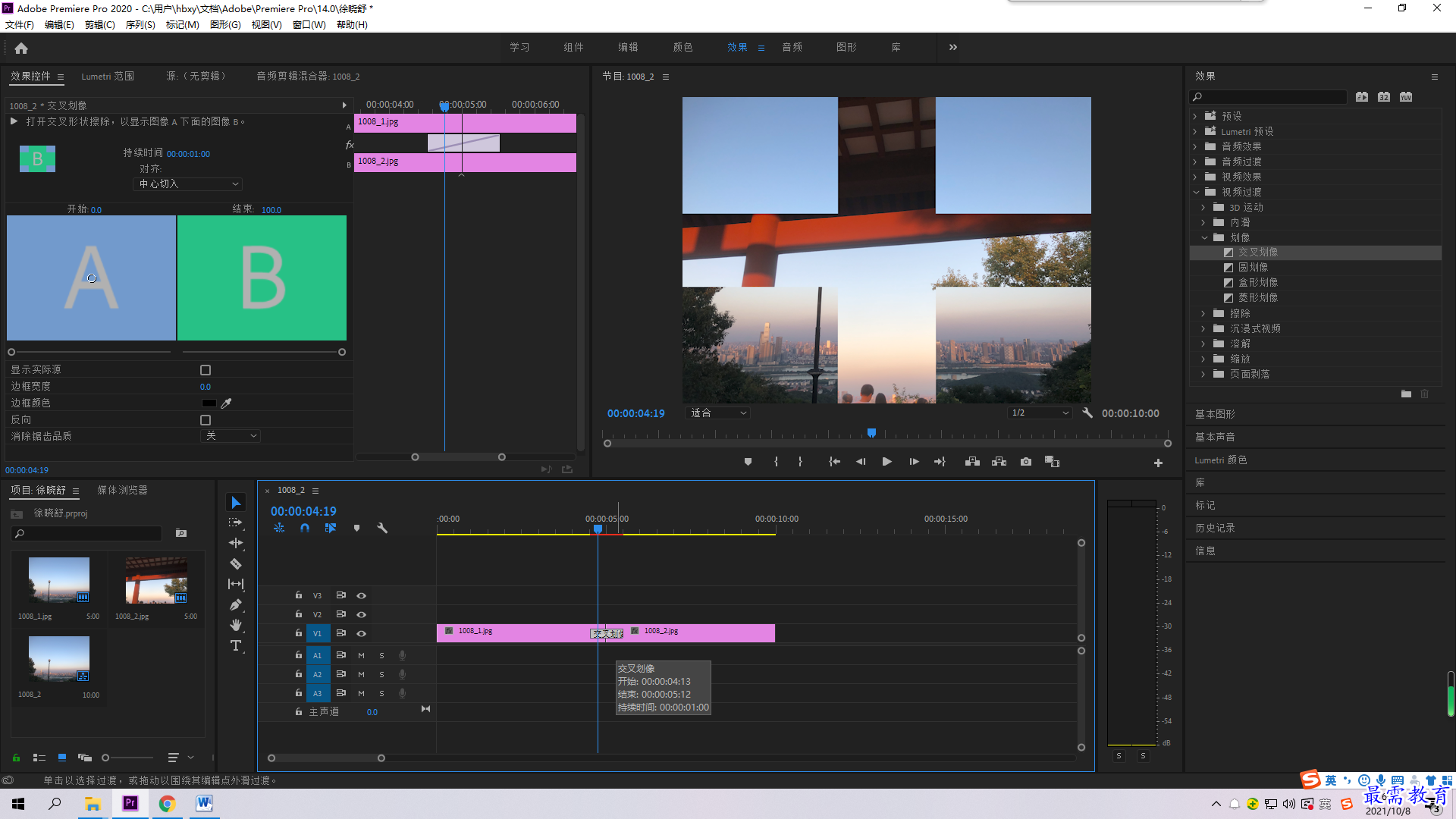1456x819 pixels.
Task: Click Go to Out point button
Action: 940,462
